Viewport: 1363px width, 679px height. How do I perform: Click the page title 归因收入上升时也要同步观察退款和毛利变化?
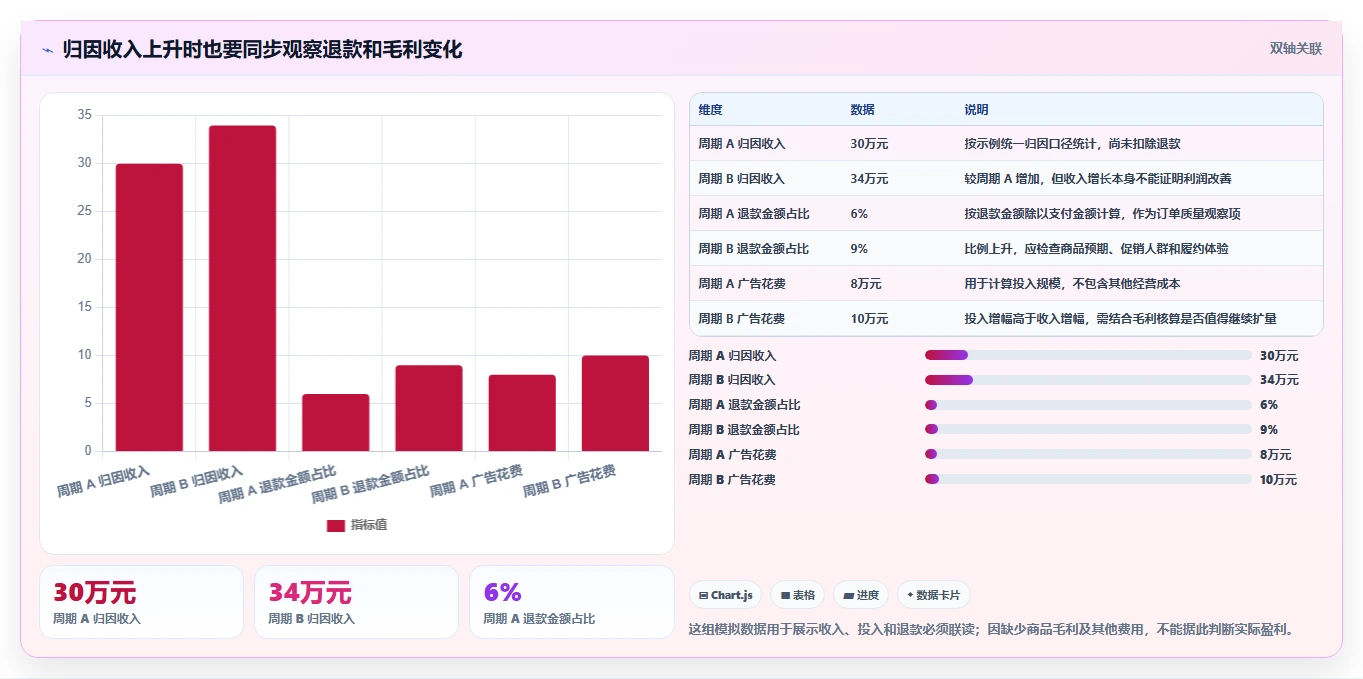pos(262,50)
